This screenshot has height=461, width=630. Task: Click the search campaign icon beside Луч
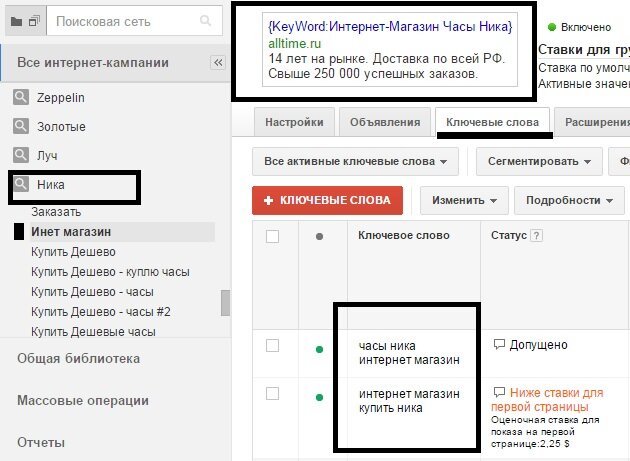click(x=21, y=155)
